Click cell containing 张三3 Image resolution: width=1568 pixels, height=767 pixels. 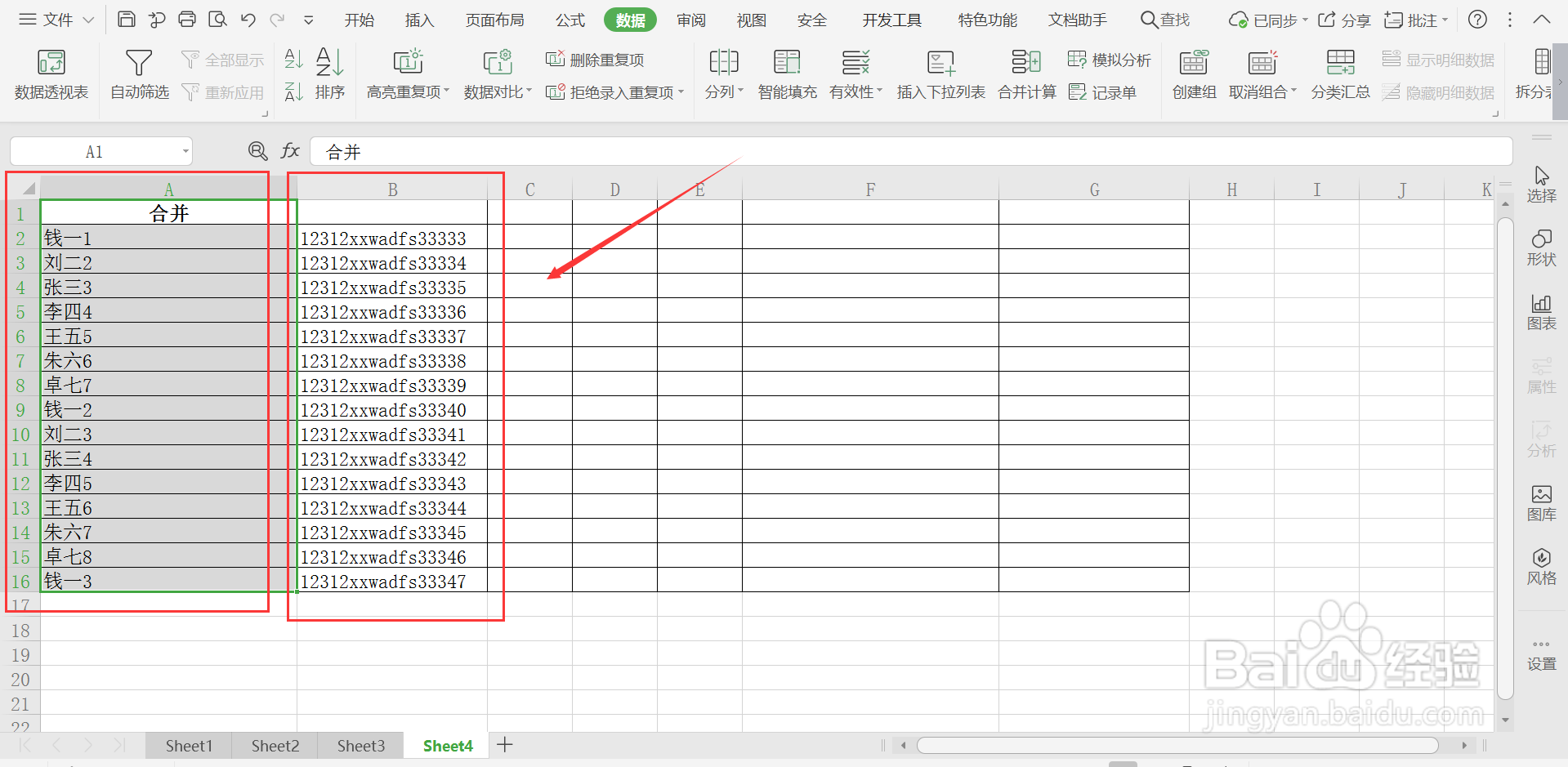click(x=168, y=287)
